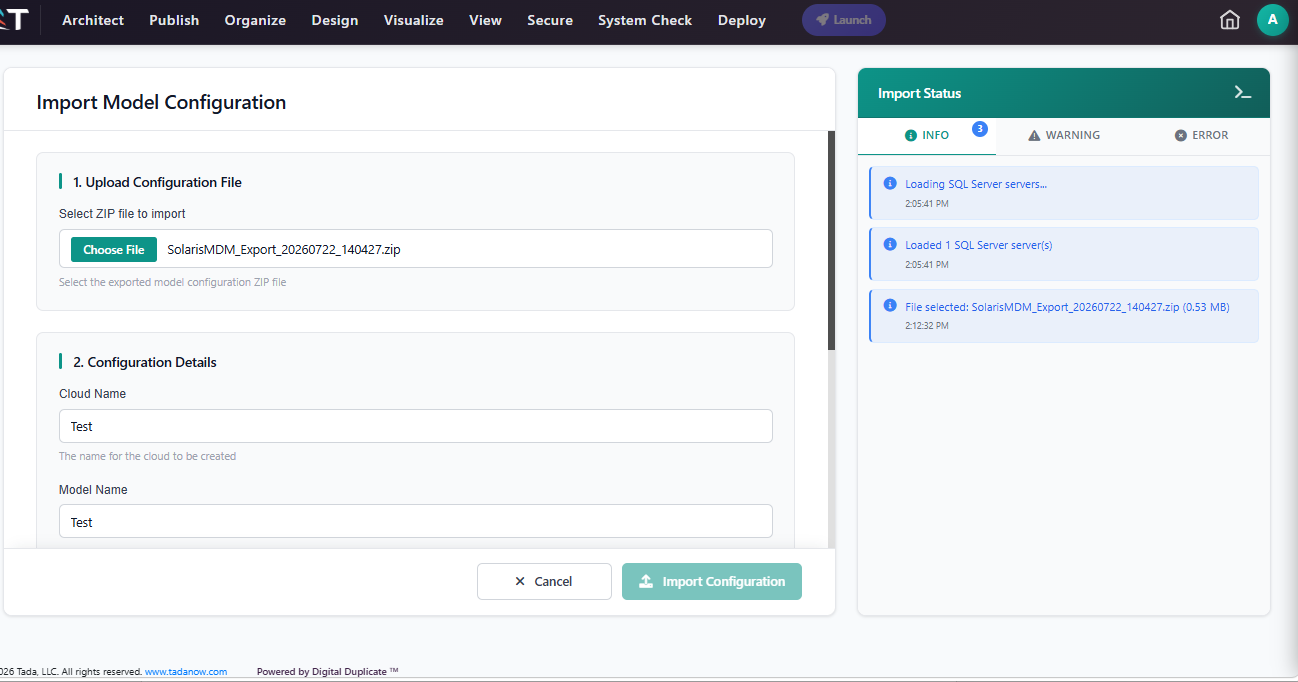Screen dimensions: 1298x682
Task: Click the '1. Upload Configuration File' heading
Action: [x=157, y=182]
